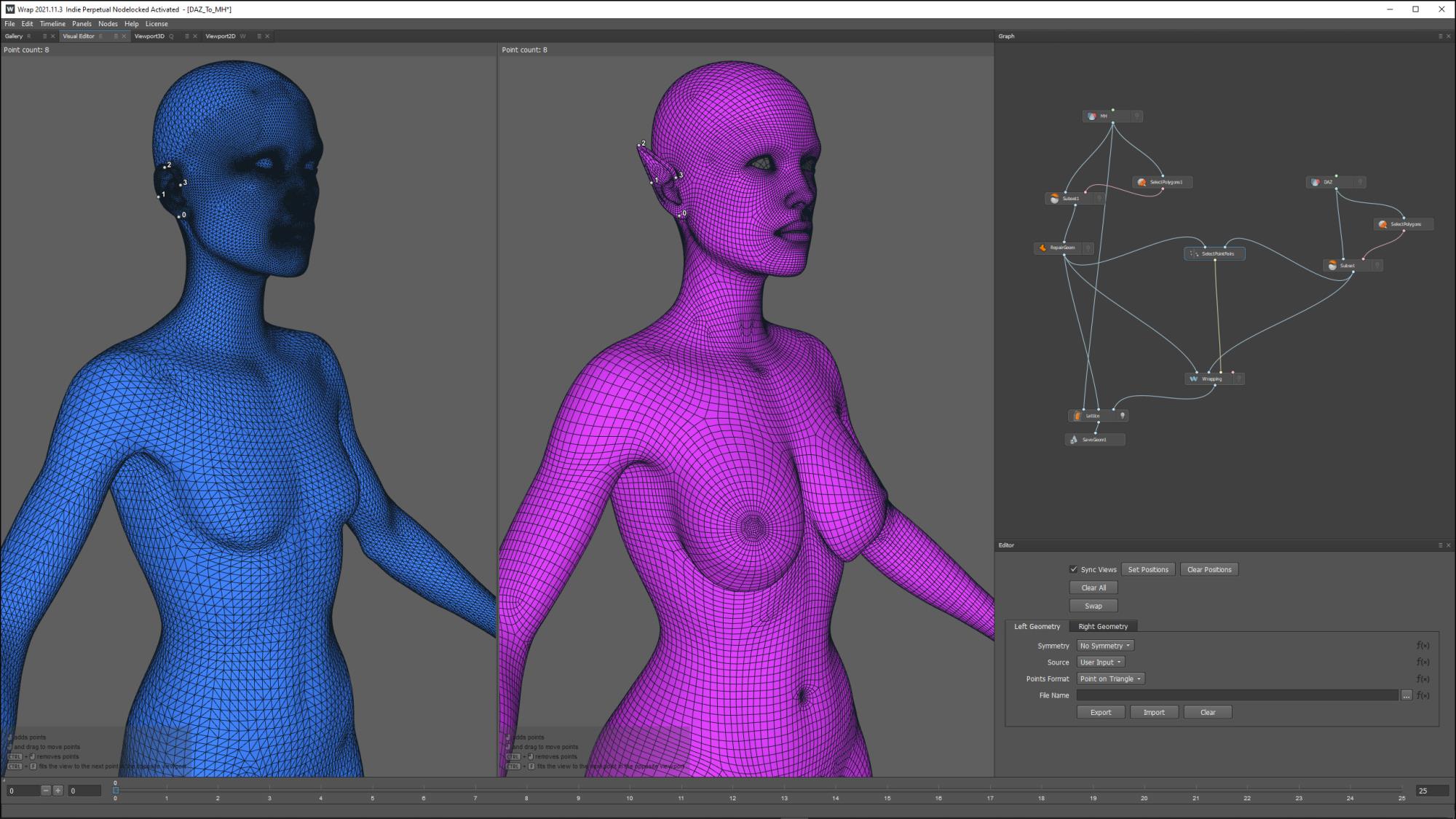Toggle the Lattice node lightbulb visibility
This screenshot has width=1456, height=819.
[x=1123, y=416]
